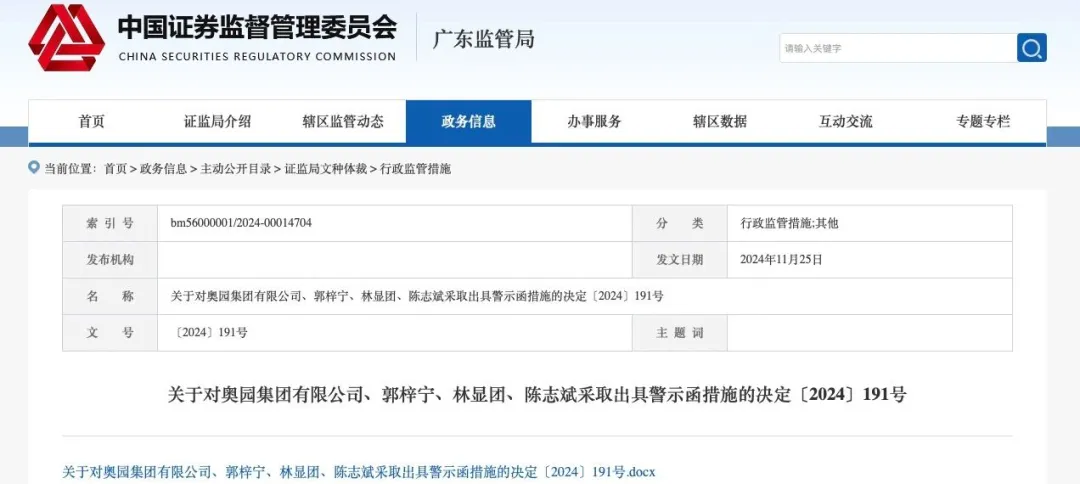
Task: Focus the keyword search input field
Action: pos(897,48)
